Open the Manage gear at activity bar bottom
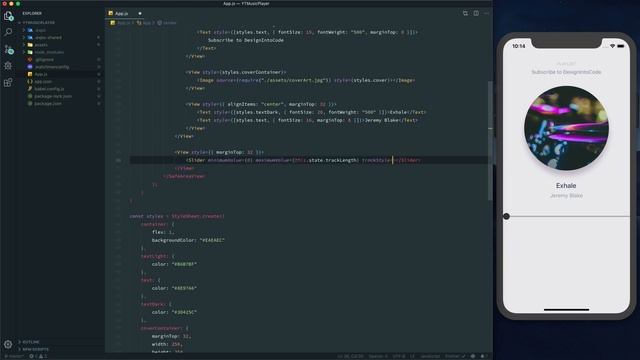 click(x=8, y=344)
